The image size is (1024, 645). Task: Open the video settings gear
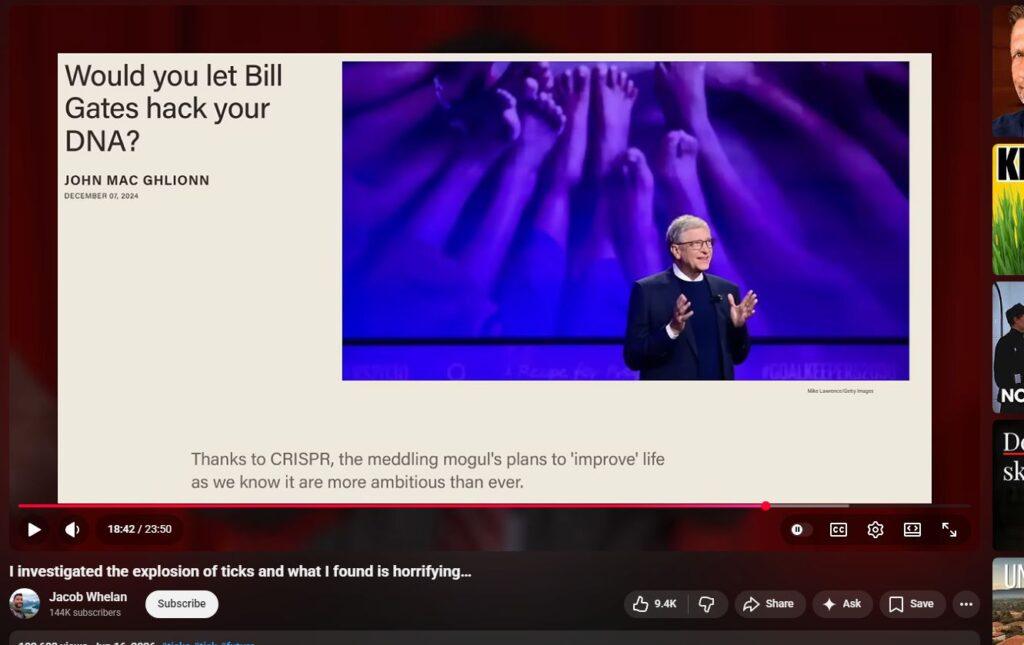(x=875, y=529)
